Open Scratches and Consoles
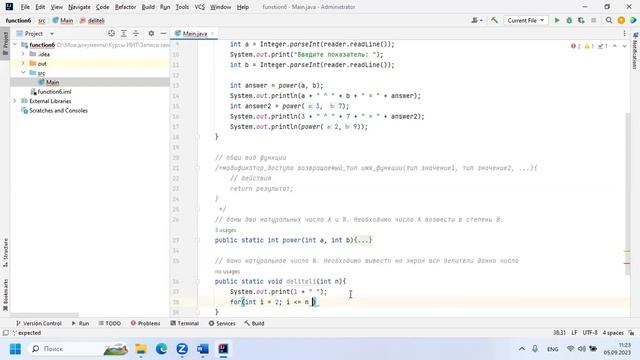 pyautogui.click(x=58, y=111)
